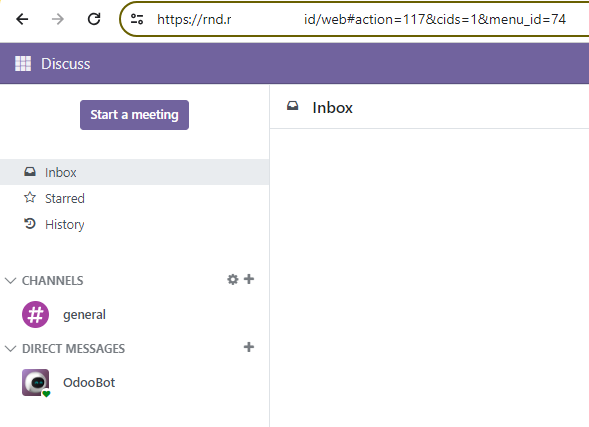Collapse the Direct Messages section chevron
The width and height of the screenshot is (589, 427).
tap(11, 349)
